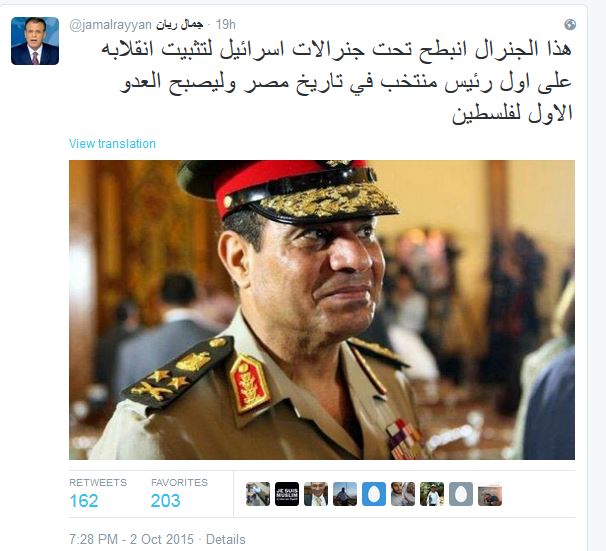The image size is (606, 551).
Task: Click the first avatar in the favoriters row
Action: click(258, 494)
